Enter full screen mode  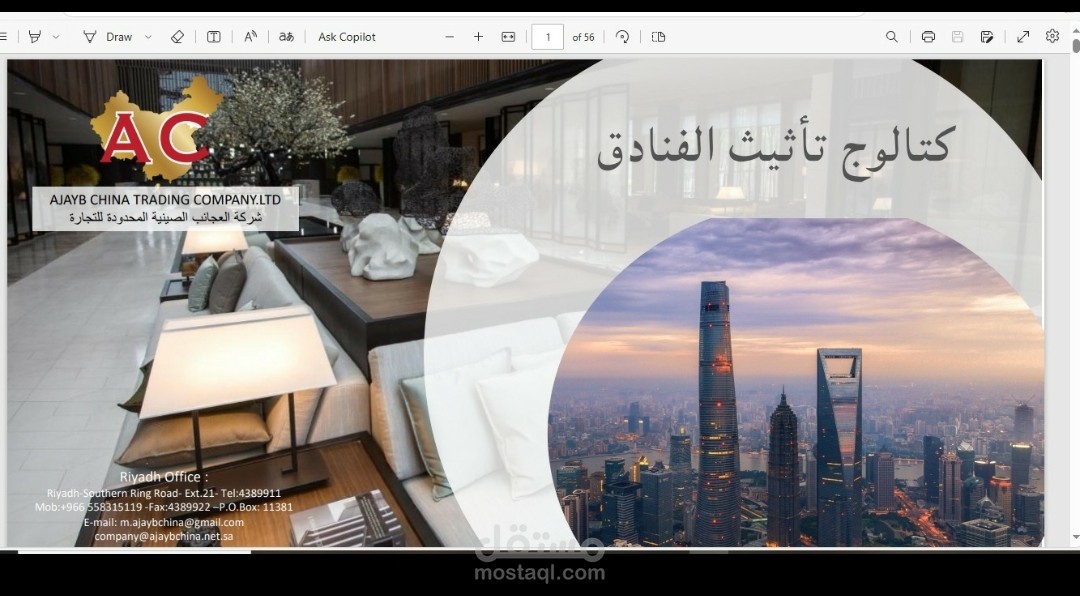(1024, 37)
